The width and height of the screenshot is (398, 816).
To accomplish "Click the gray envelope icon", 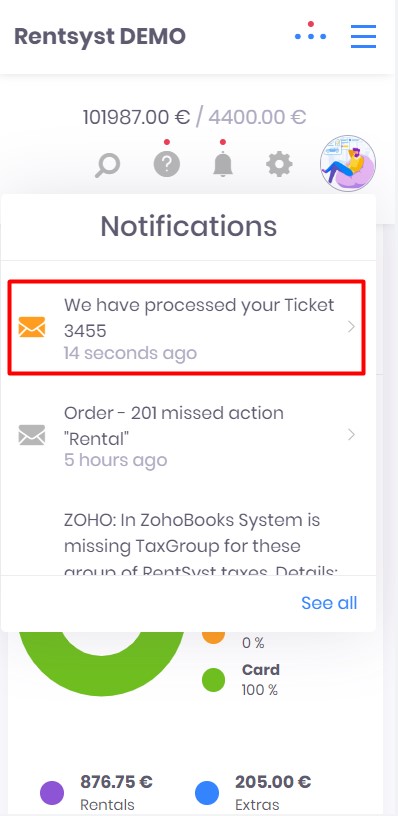I will (32, 435).
